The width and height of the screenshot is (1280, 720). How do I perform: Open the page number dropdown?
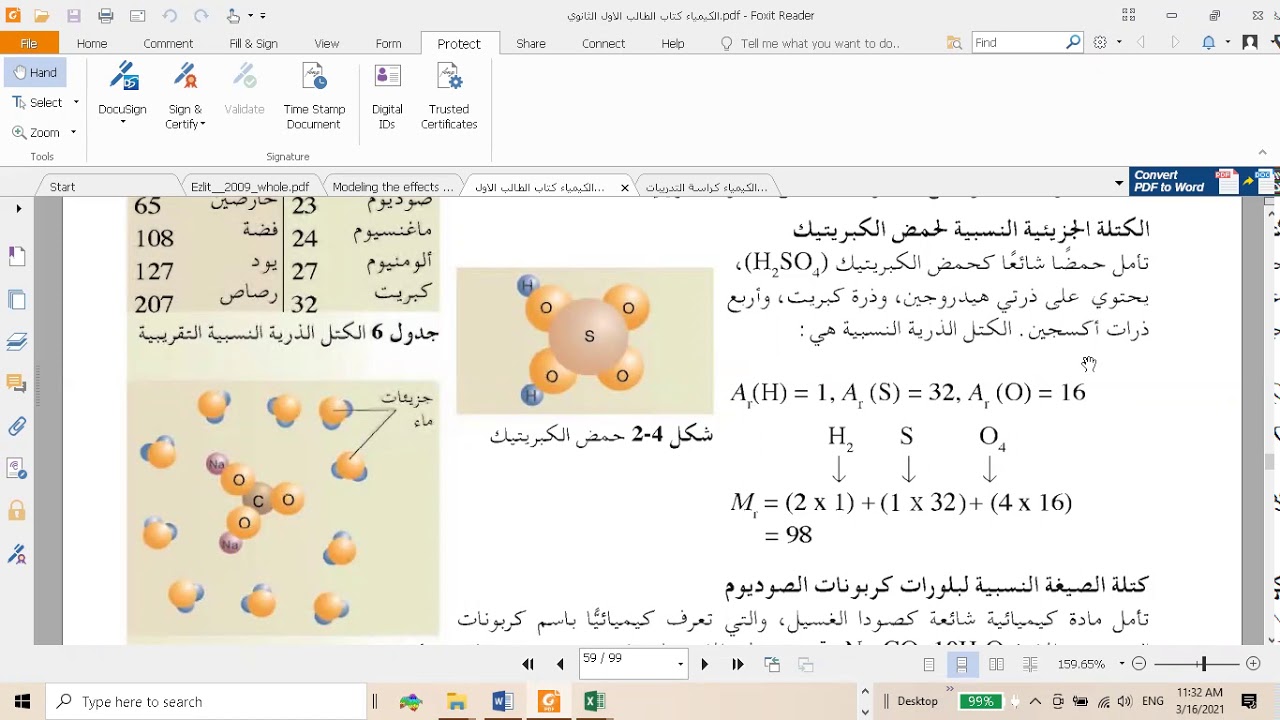[x=680, y=664]
